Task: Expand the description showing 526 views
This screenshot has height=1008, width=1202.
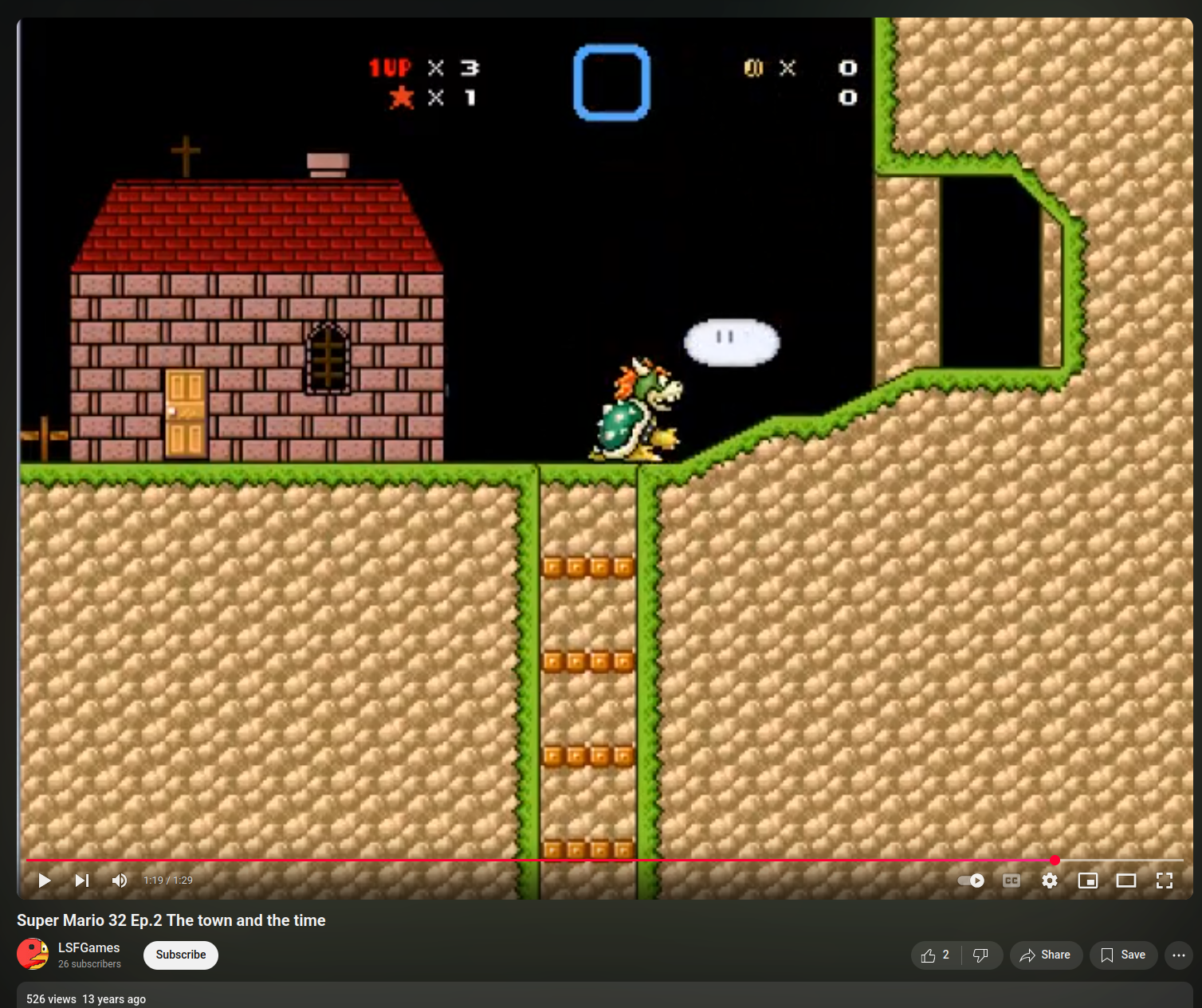Action: click(605, 995)
